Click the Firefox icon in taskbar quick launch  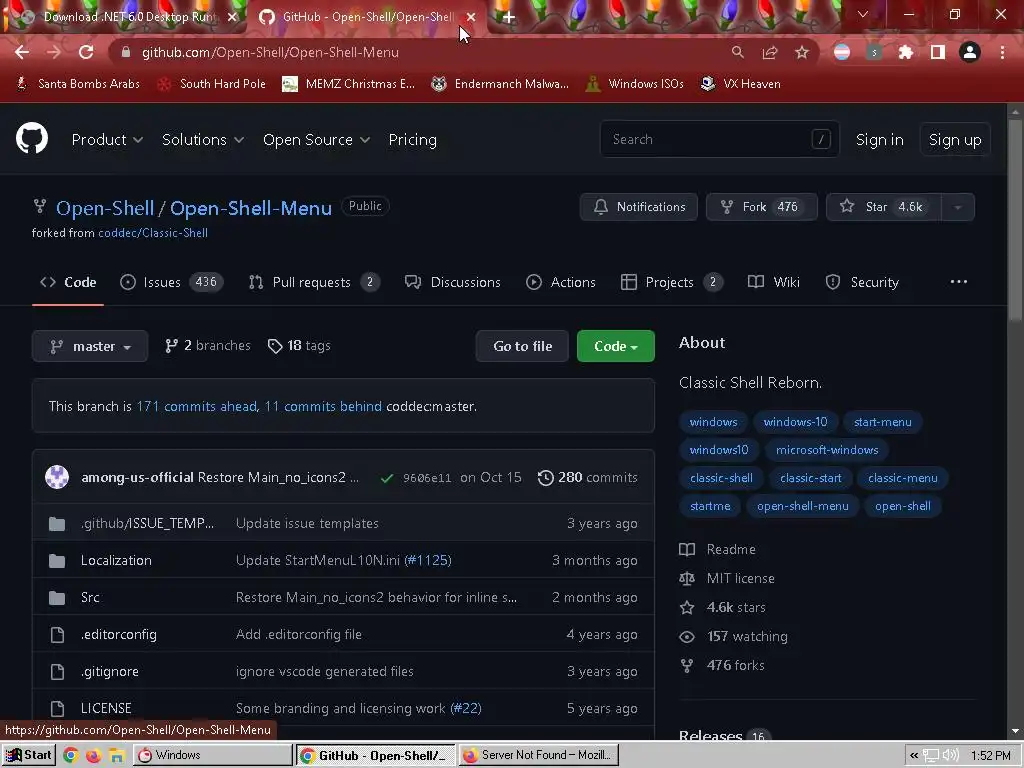click(x=93, y=756)
